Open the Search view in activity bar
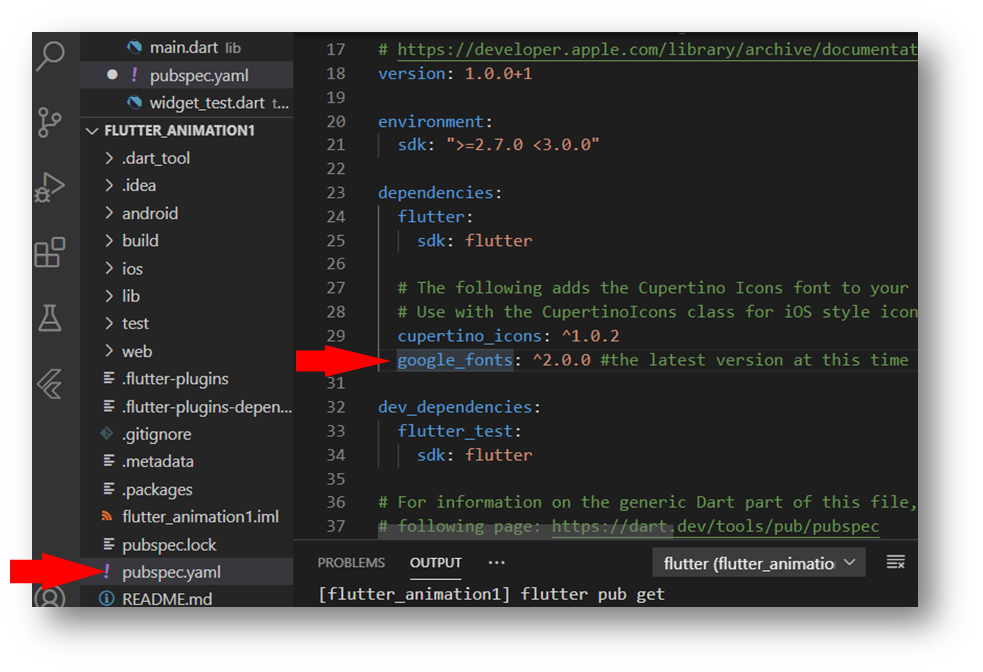Image resolution: width=983 pixels, height=672 pixels. pos(51,56)
